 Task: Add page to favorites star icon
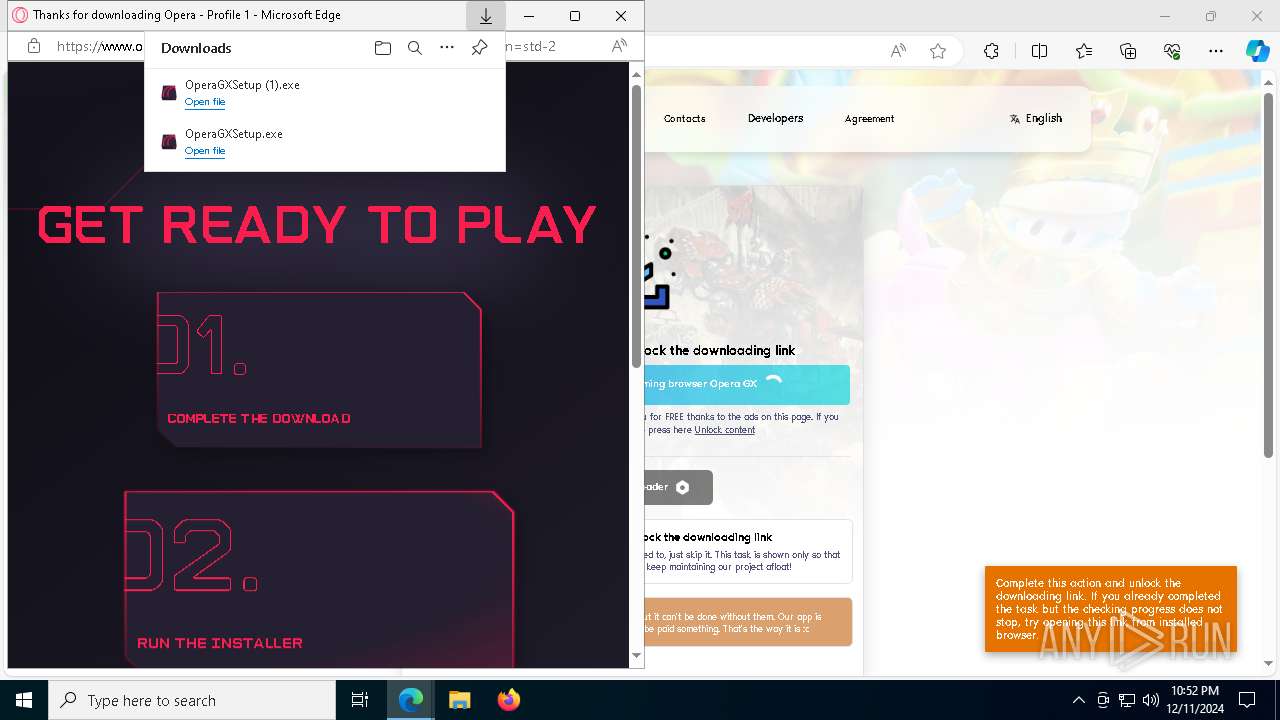click(x=937, y=51)
